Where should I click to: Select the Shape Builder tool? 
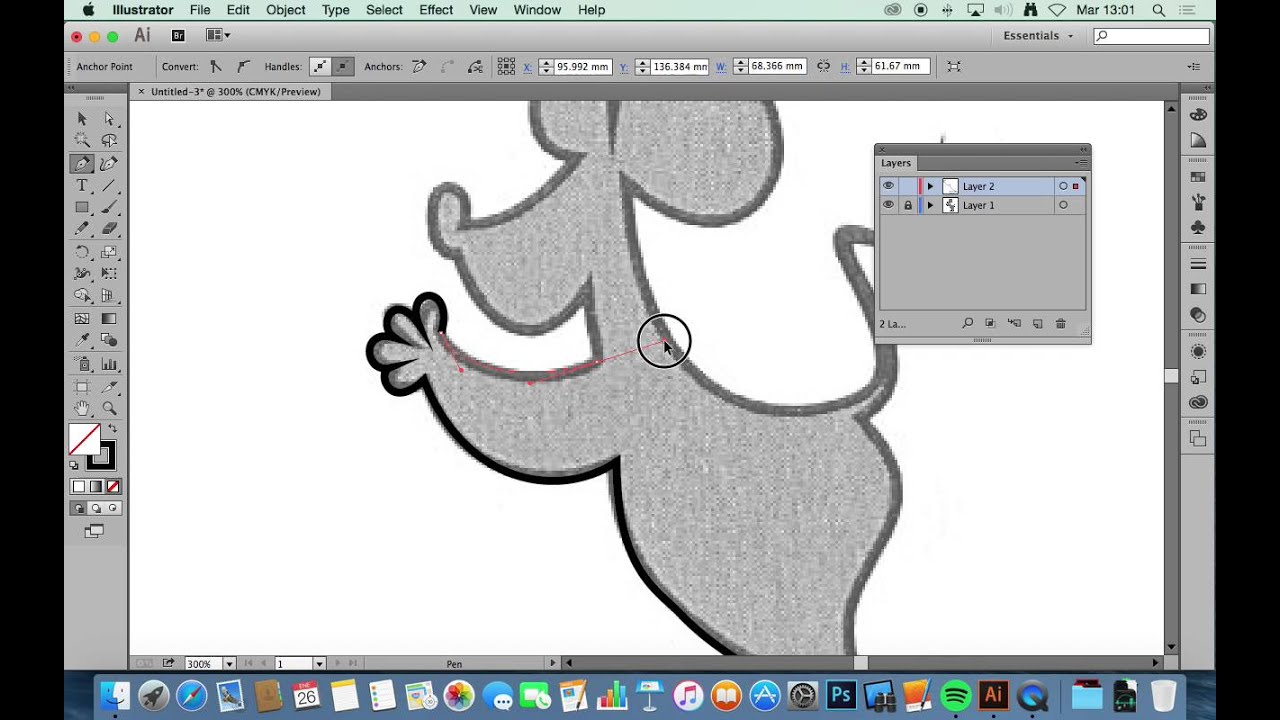(x=82, y=296)
